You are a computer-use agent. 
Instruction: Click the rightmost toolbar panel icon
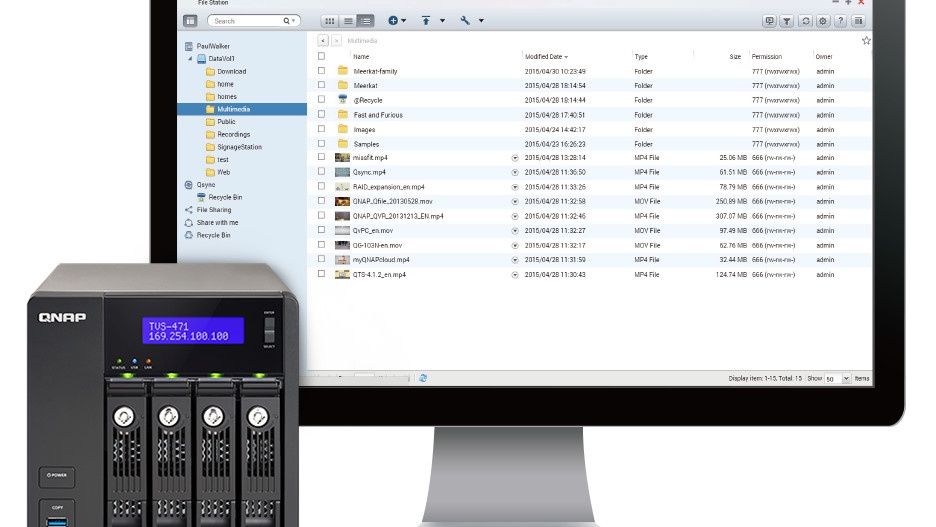pyautogui.click(x=858, y=21)
